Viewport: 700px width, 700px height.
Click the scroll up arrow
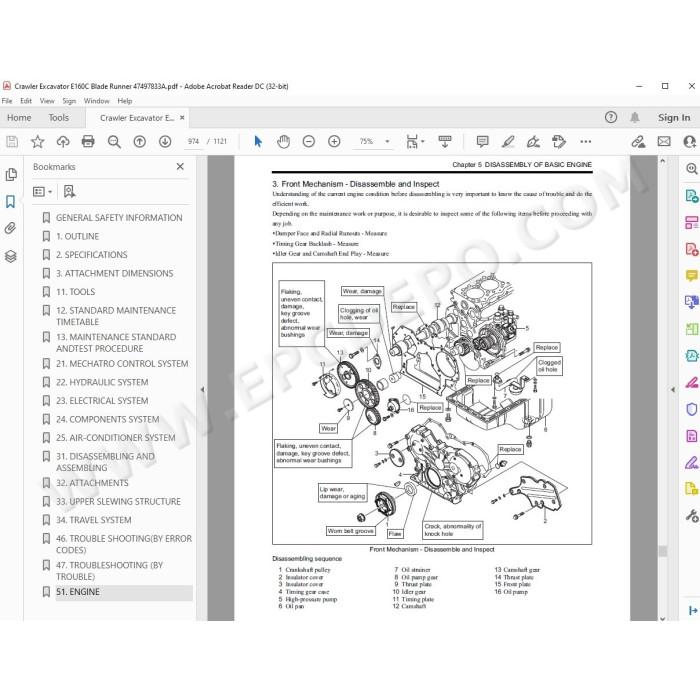662,160
